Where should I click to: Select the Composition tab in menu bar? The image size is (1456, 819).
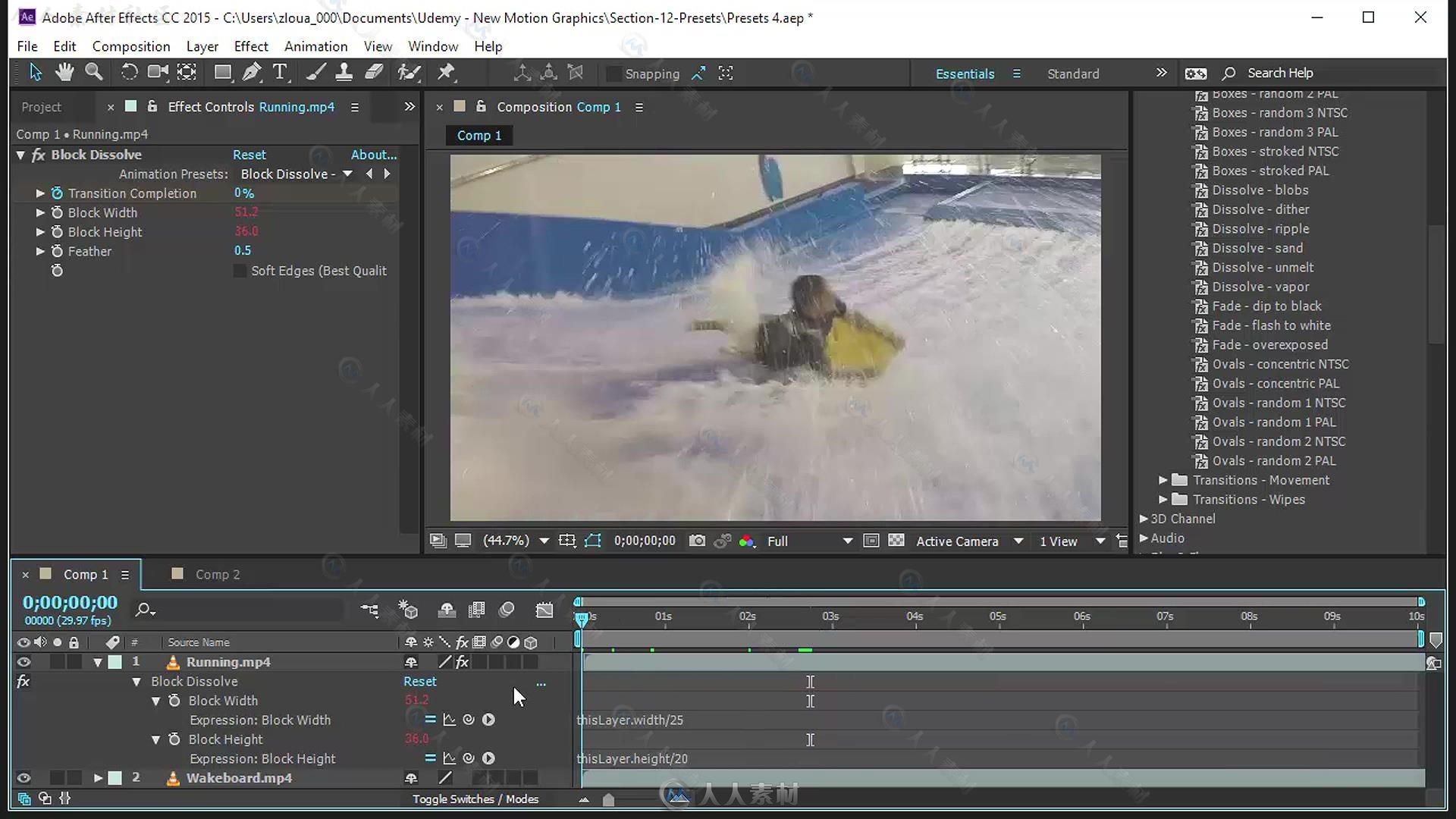coord(131,46)
